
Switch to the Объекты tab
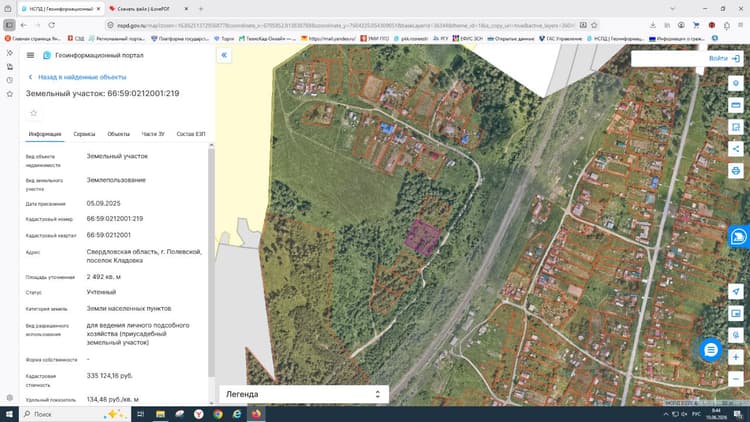118,134
